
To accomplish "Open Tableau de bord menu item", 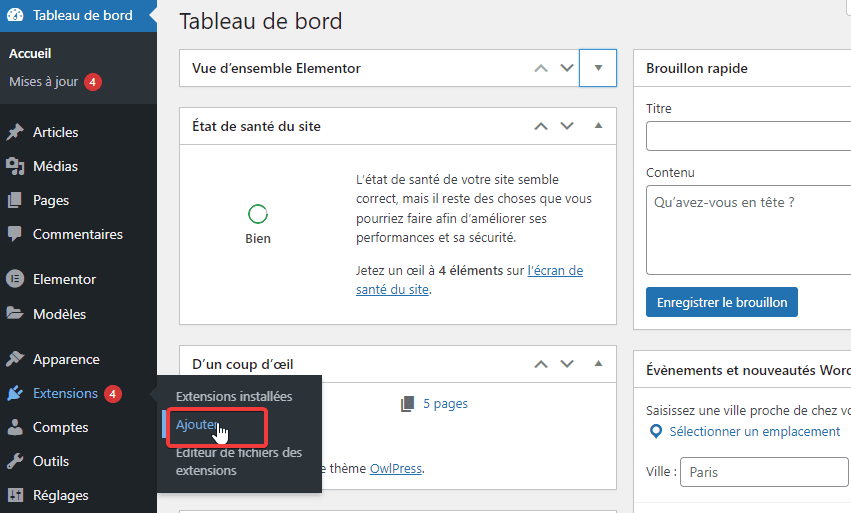I will click(x=78, y=15).
